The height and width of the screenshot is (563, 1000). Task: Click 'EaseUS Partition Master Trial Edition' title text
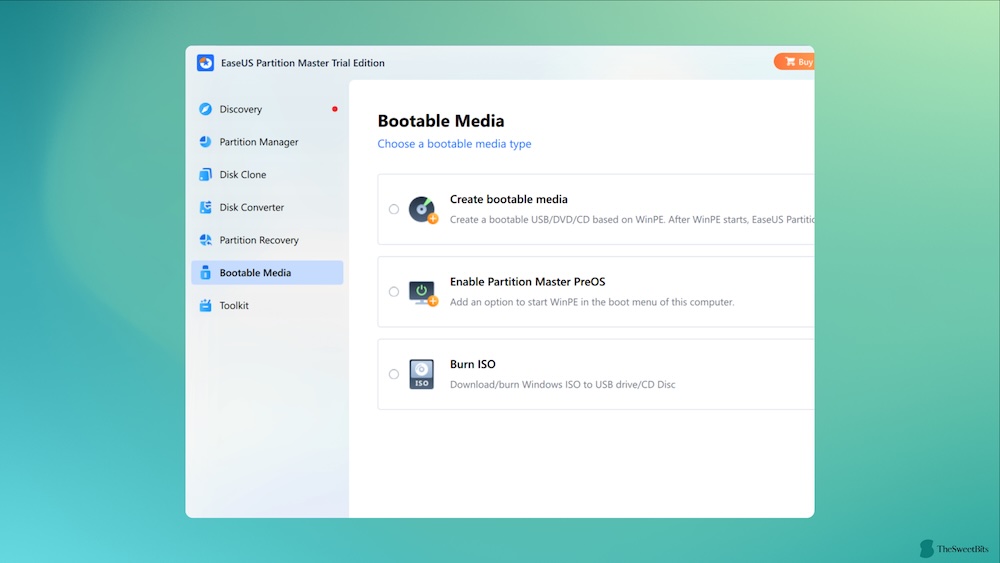[x=302, y=62]
